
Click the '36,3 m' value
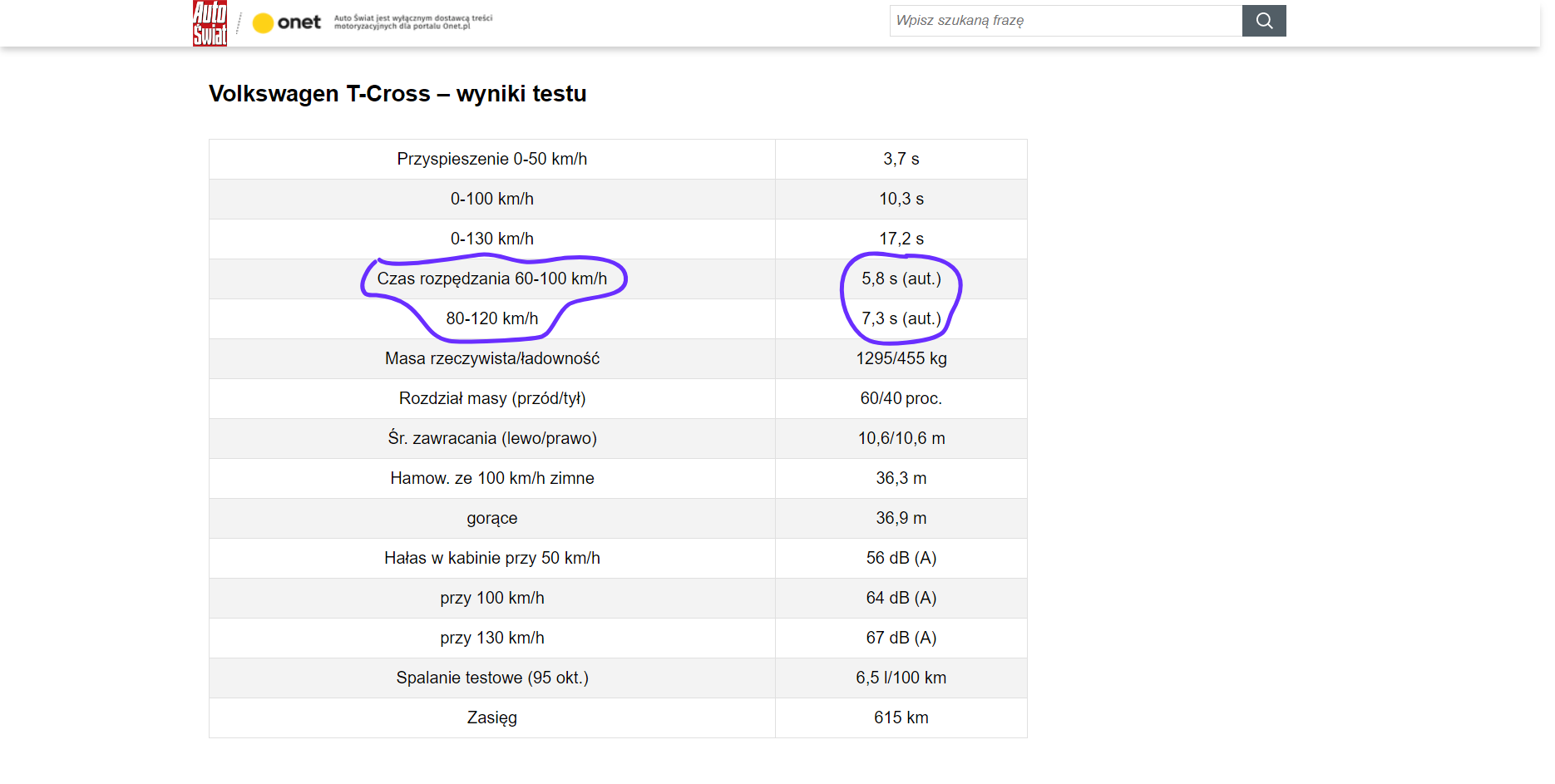pyautogui.click(x=901, y=478)
